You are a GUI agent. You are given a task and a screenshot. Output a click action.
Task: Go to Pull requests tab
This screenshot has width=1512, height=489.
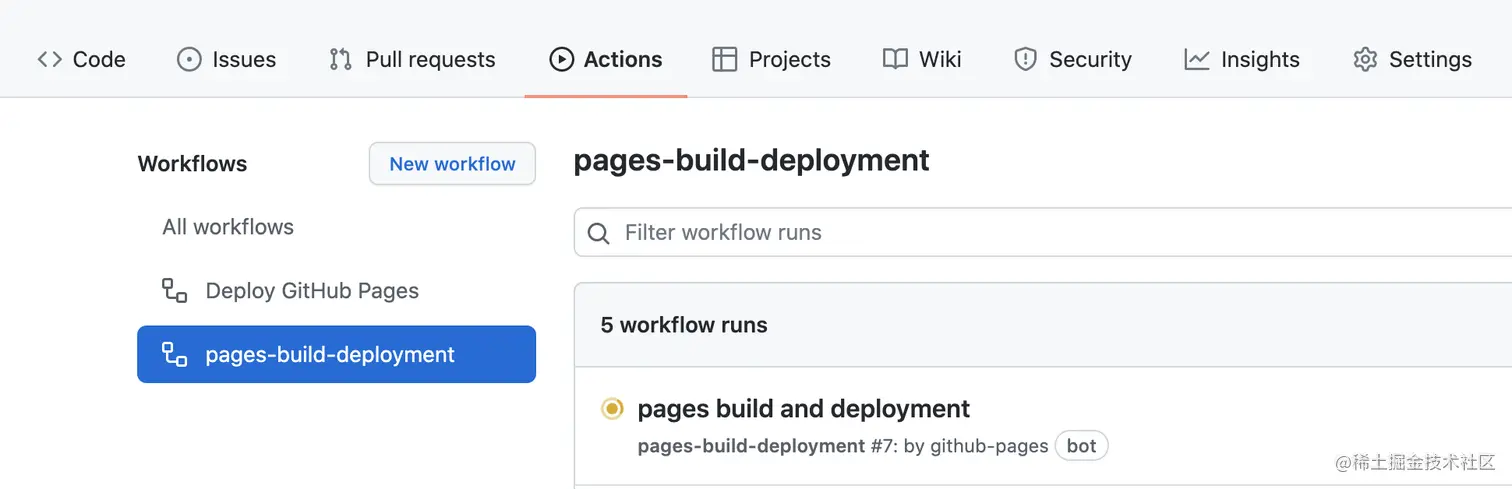coord(412,59)
